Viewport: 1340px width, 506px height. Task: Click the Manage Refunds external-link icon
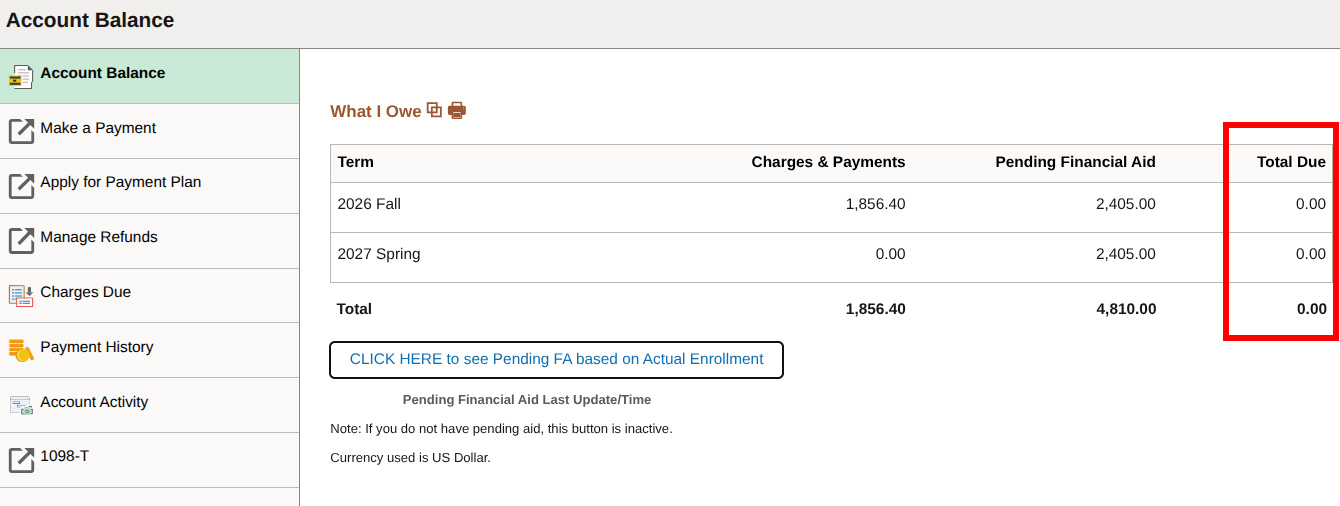pyautogui.click(x=21, y=241)
